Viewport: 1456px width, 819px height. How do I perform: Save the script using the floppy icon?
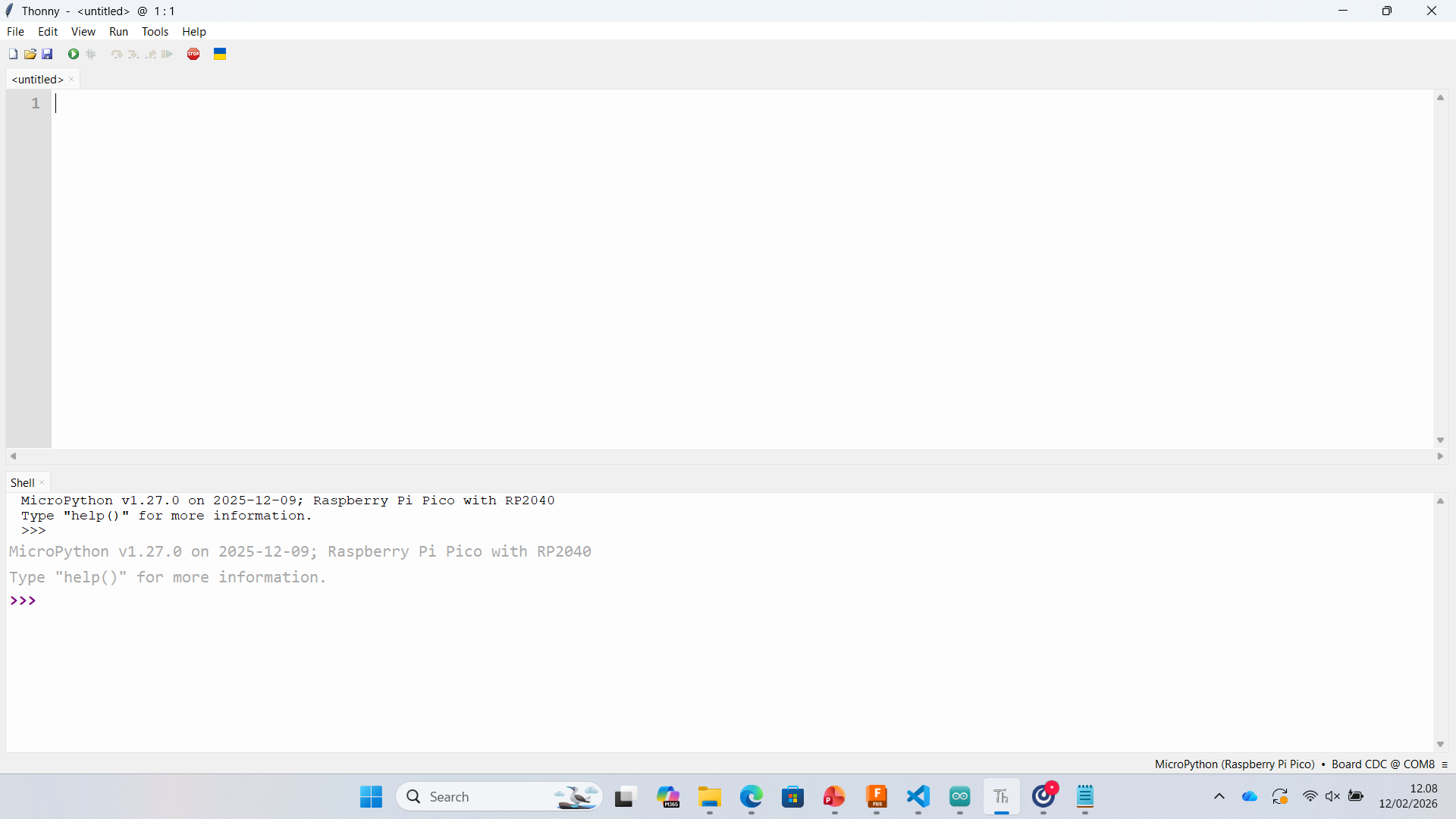point(47,54)
